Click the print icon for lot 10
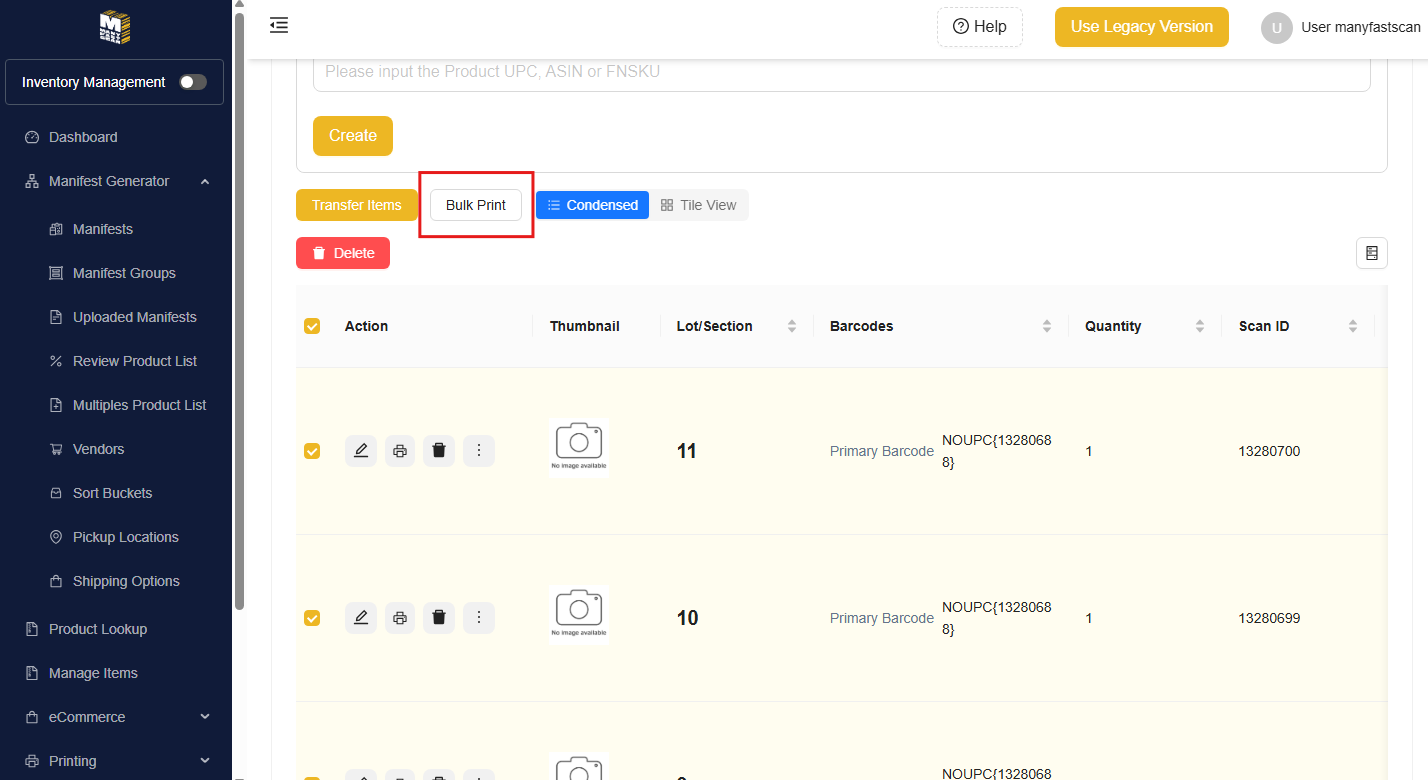 point(400,618)
